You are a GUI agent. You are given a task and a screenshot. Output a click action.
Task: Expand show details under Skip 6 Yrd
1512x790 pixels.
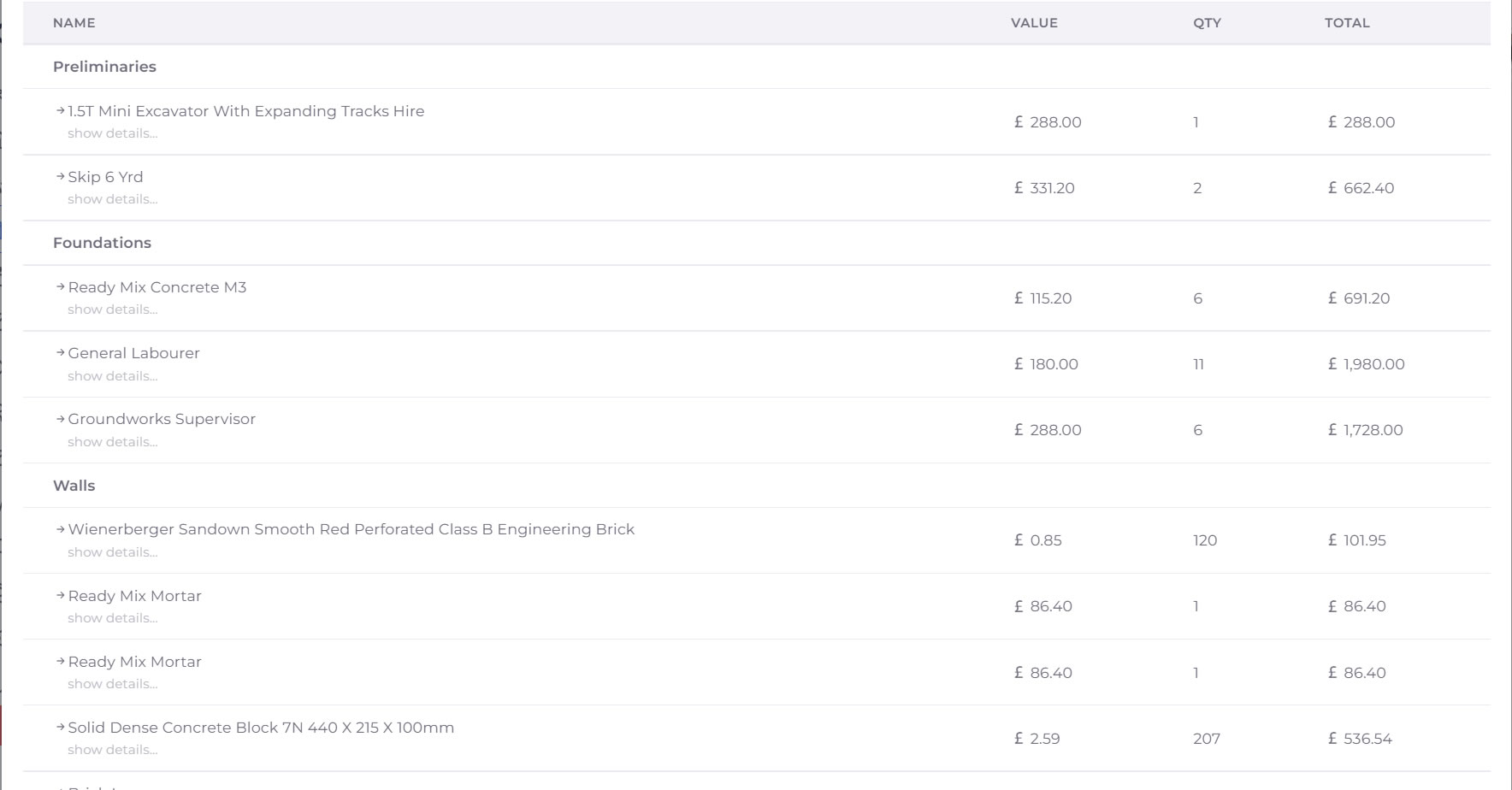tap(112, 199)
